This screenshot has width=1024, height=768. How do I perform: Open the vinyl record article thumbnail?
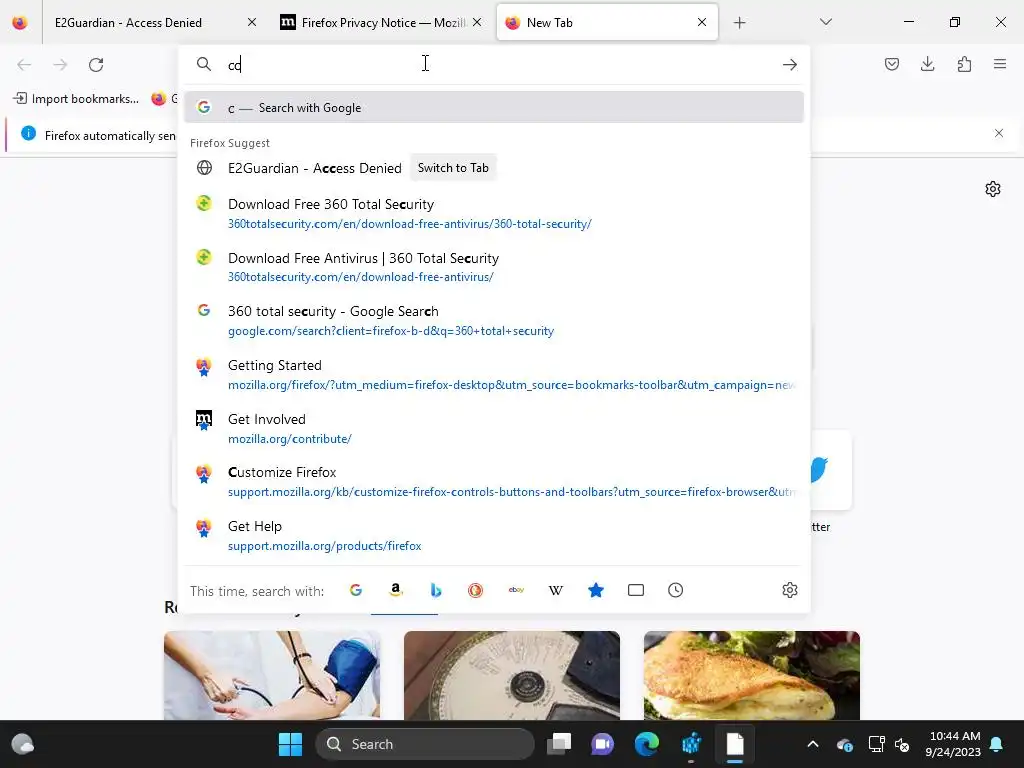coord(512,675)
